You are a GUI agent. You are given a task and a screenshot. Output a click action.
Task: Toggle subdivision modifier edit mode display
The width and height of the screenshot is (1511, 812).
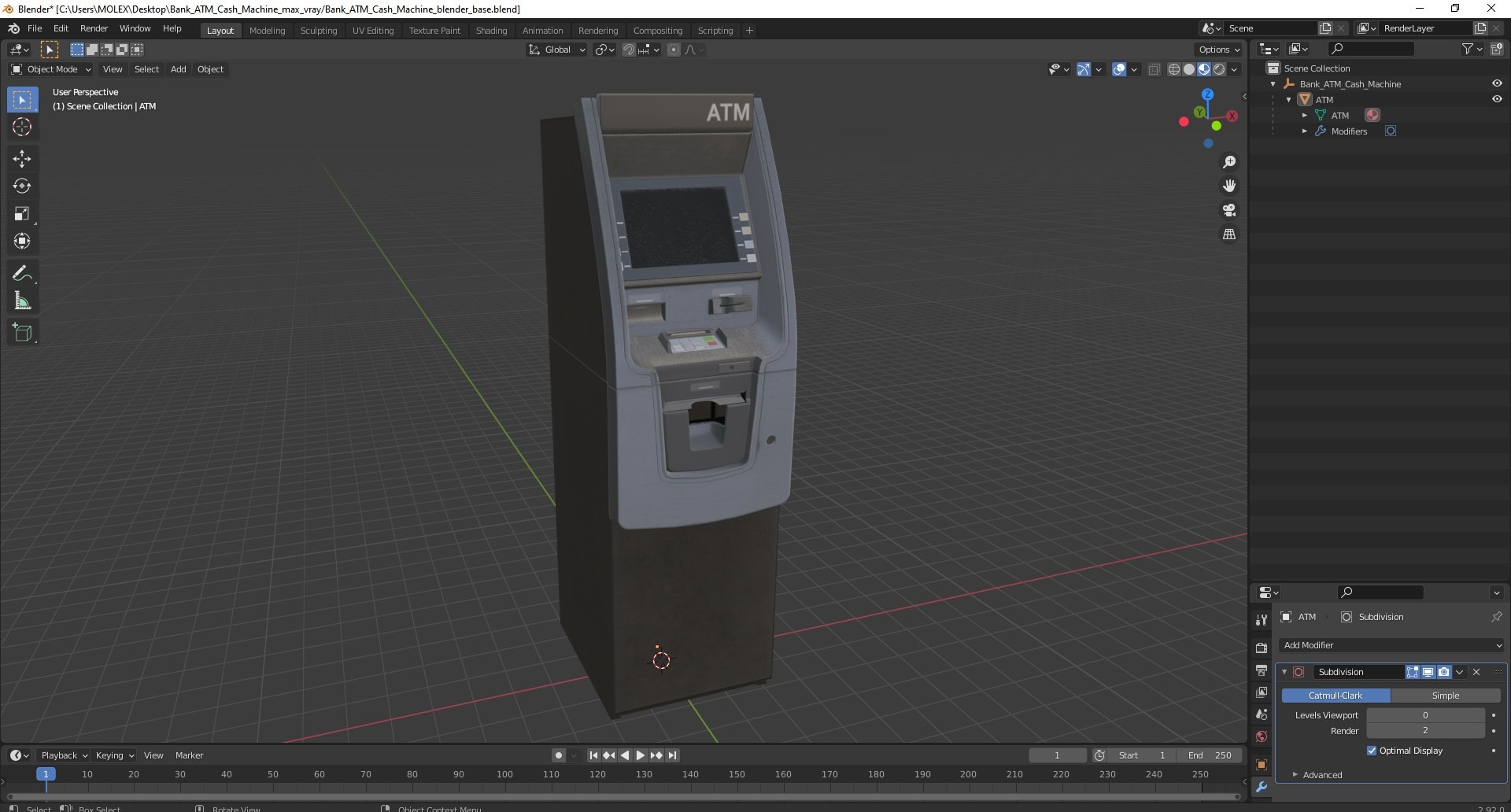1413,672
